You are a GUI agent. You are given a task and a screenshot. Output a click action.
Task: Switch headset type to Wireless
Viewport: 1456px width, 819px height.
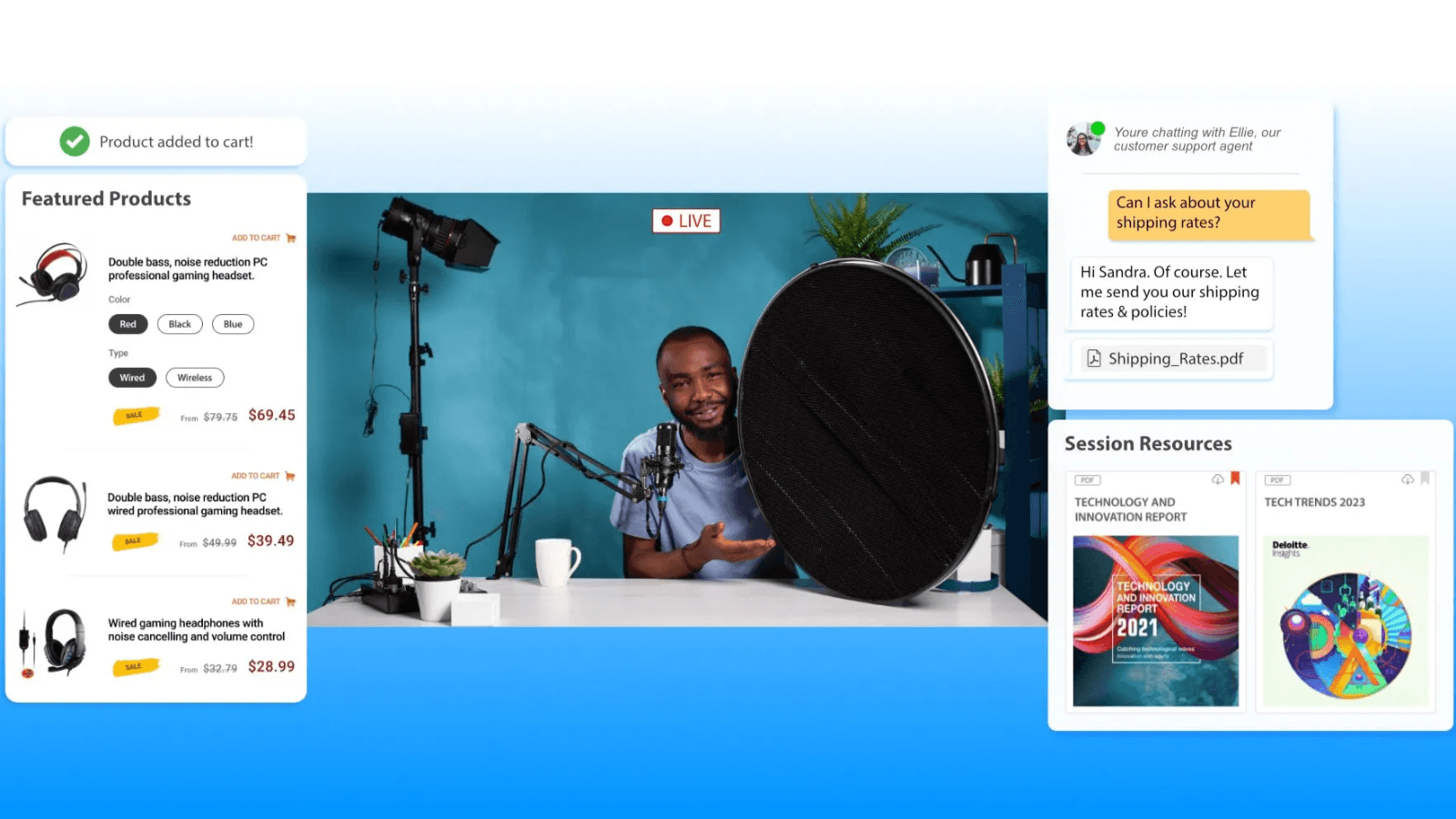tap(195, 378)
